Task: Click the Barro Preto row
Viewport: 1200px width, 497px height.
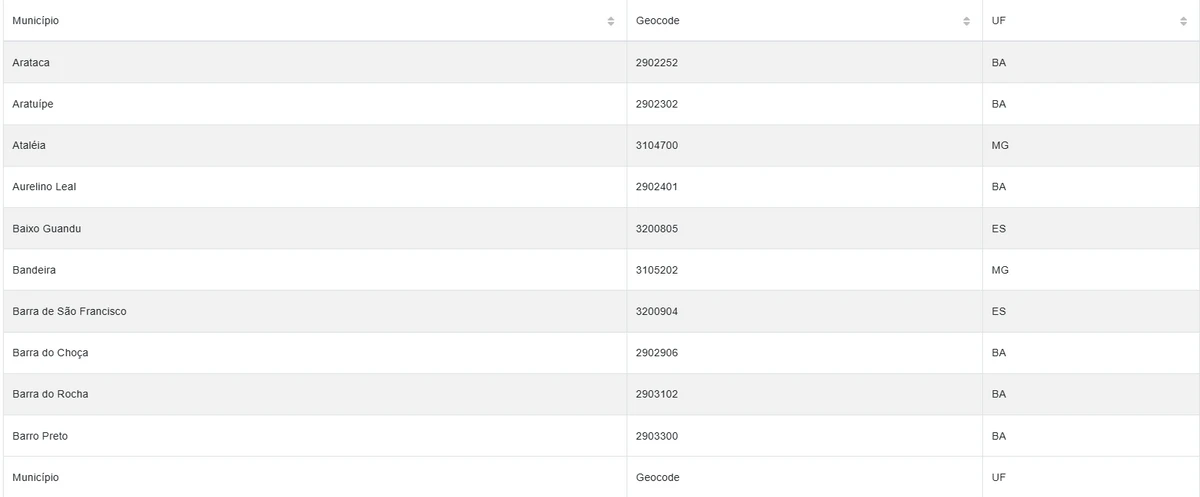Action: click(x=40, y=436)
